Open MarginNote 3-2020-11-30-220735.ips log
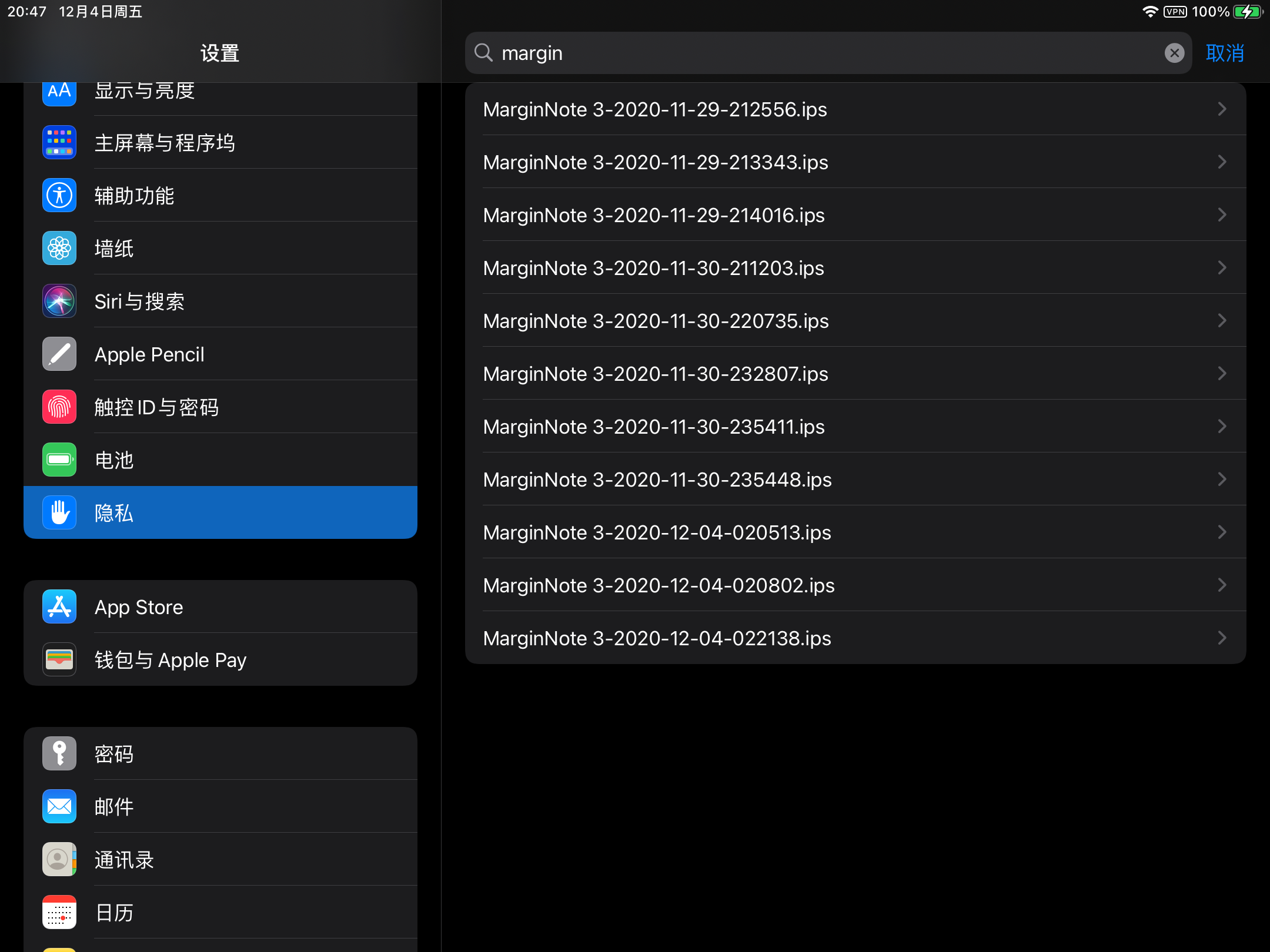This screenshot has width=1270, height=952. (855, 320)
